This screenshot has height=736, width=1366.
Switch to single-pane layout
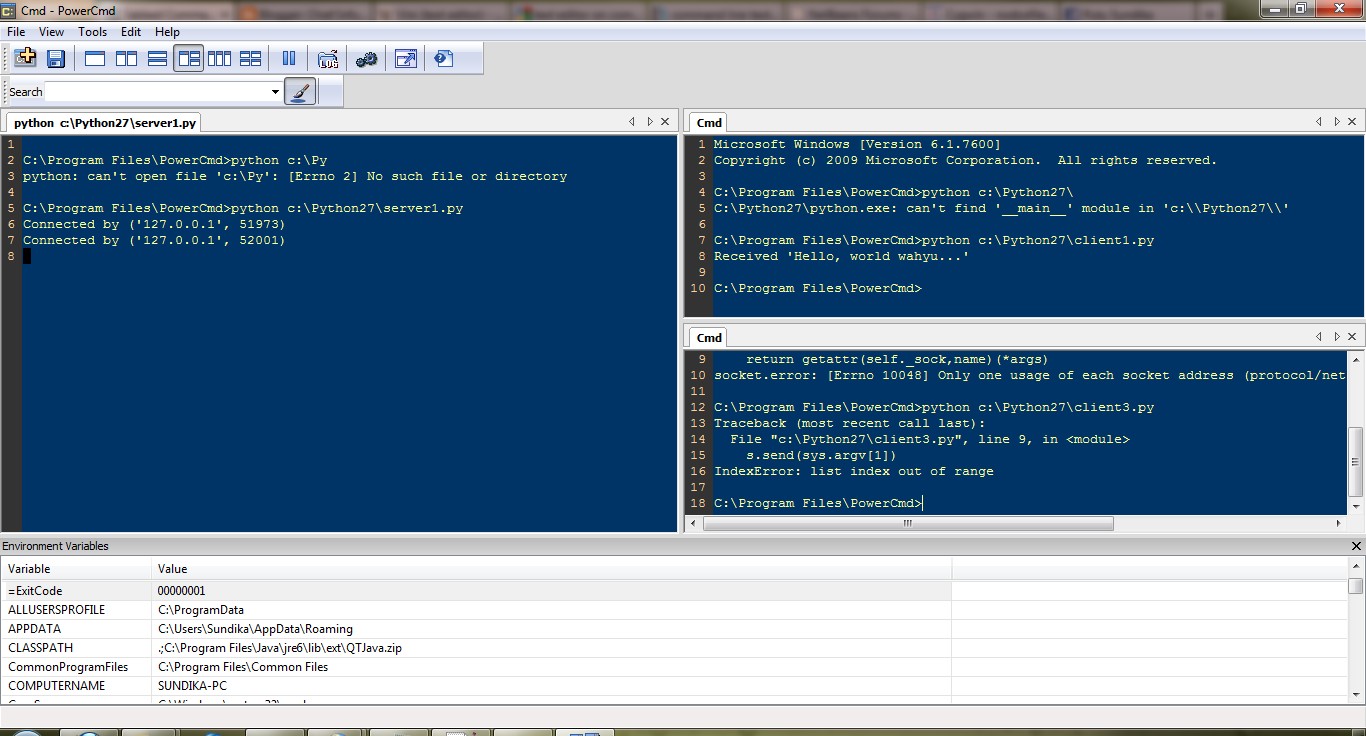tap(93, 58)
